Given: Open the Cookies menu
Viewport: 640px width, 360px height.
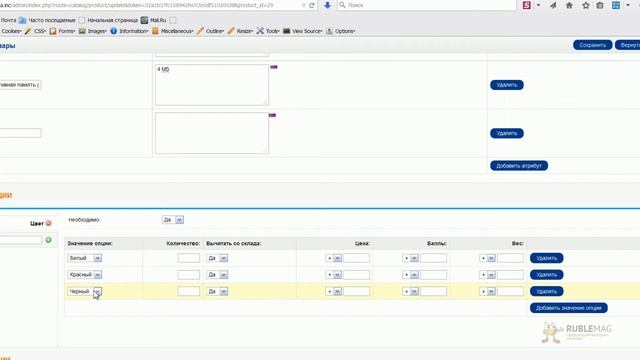Looking at the screenshot, I should point(11,31).
